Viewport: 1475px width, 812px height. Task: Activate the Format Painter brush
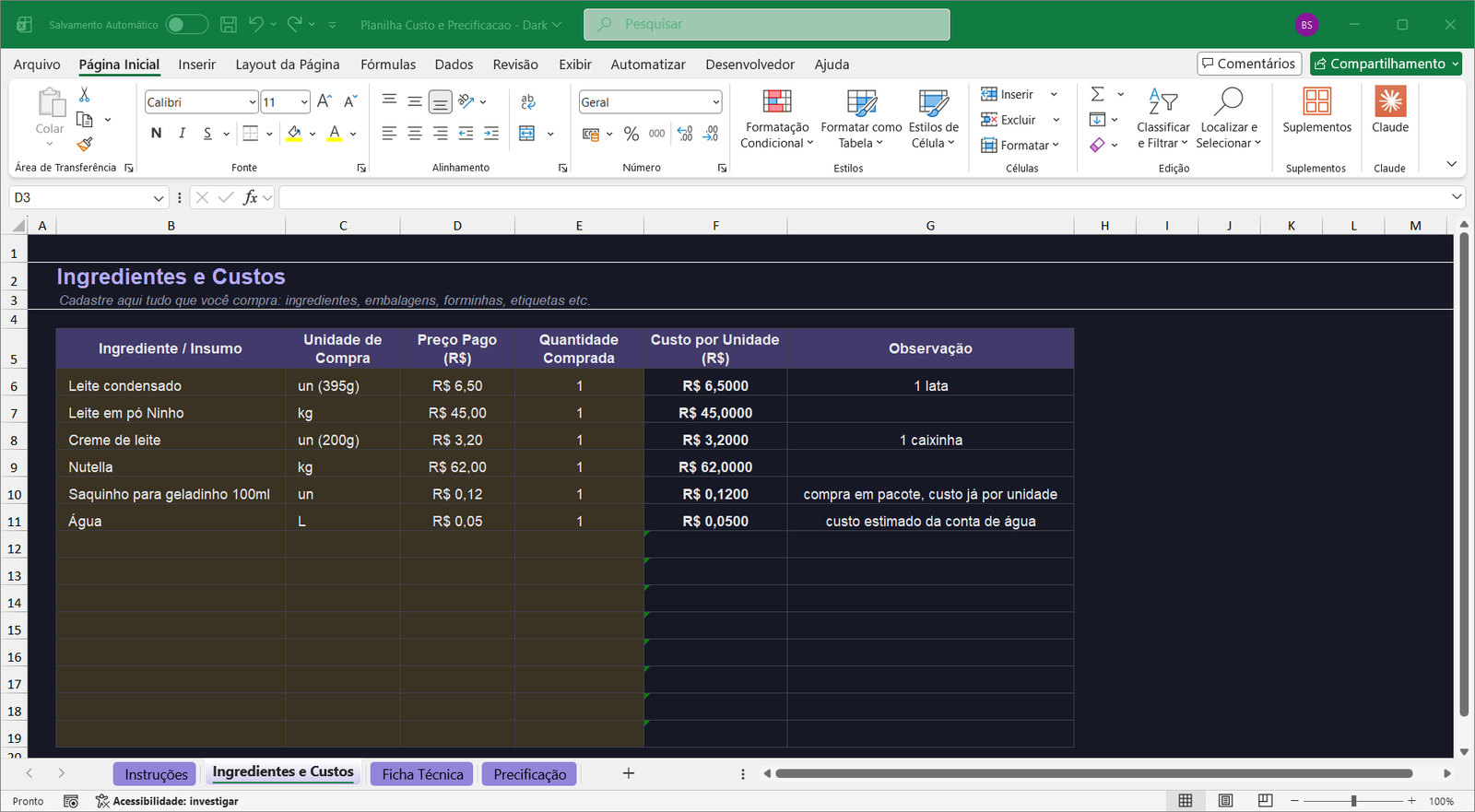tap(84, 144)
